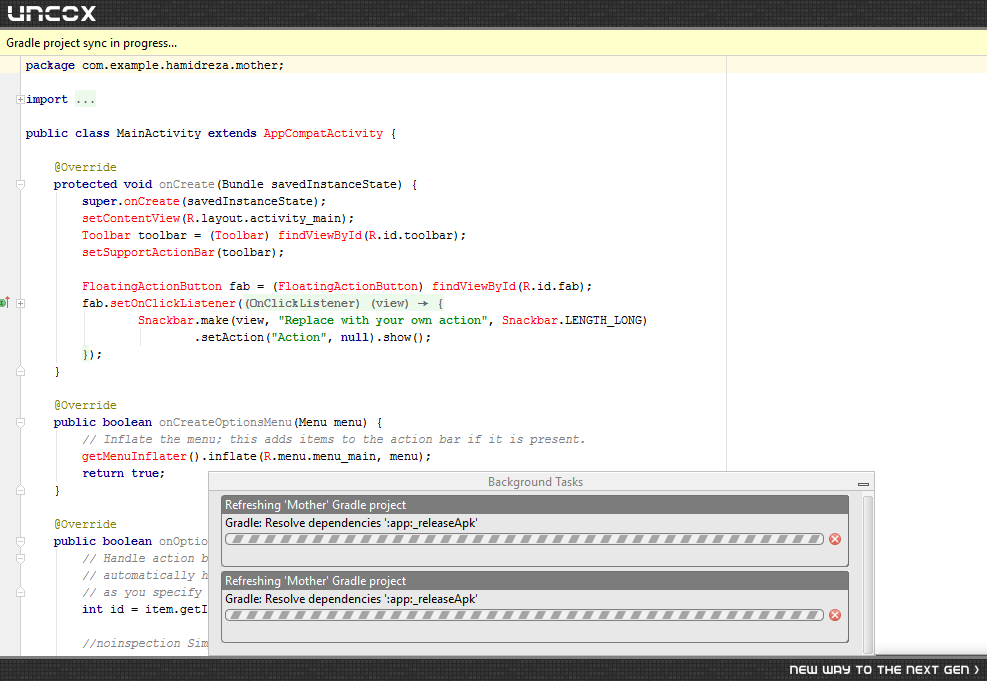
Task: Click the 'Toolbar toolbar' declaration
Action: click(274, 235)
